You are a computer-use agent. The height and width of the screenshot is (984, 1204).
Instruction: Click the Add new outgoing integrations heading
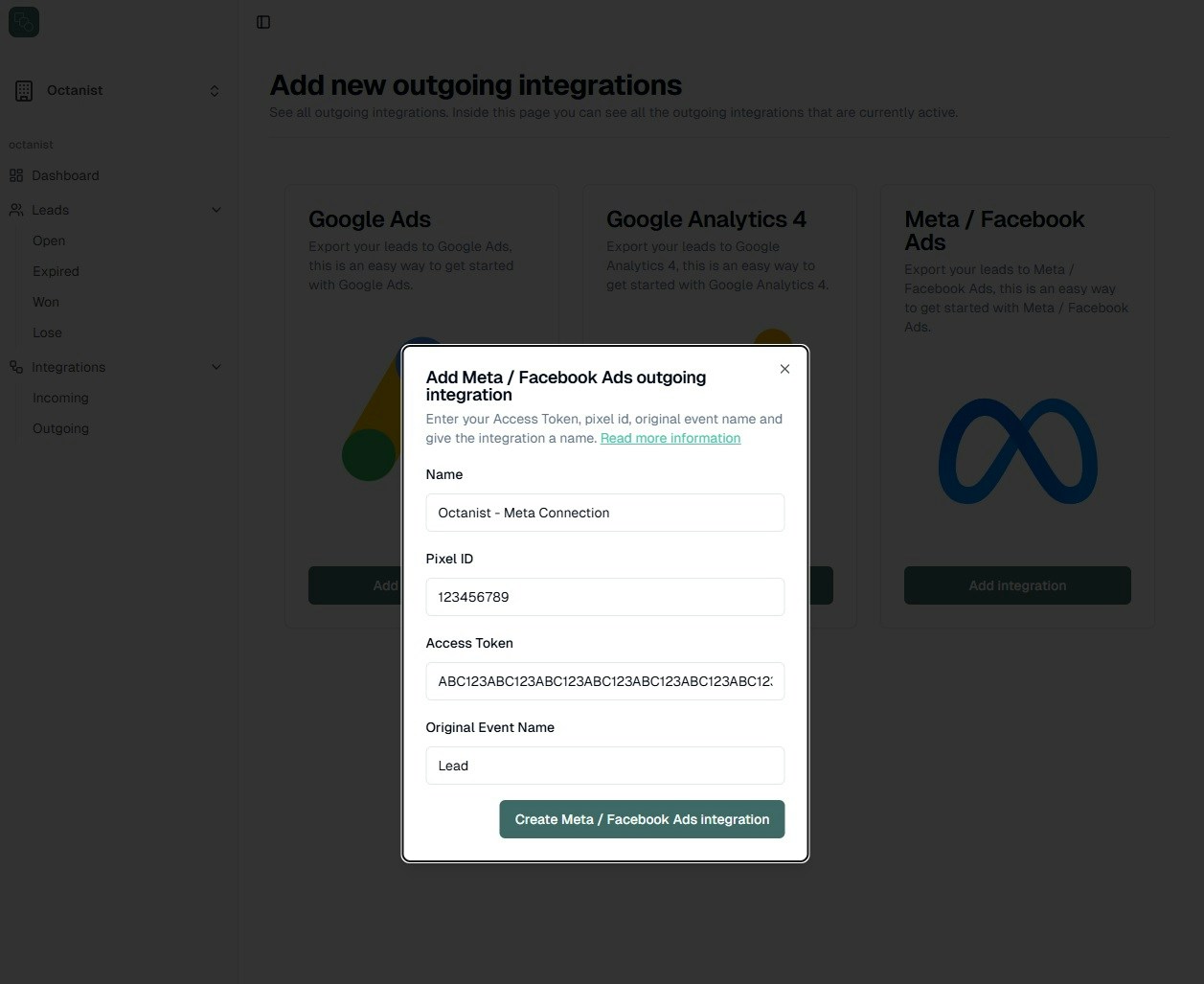coord(476,85)
